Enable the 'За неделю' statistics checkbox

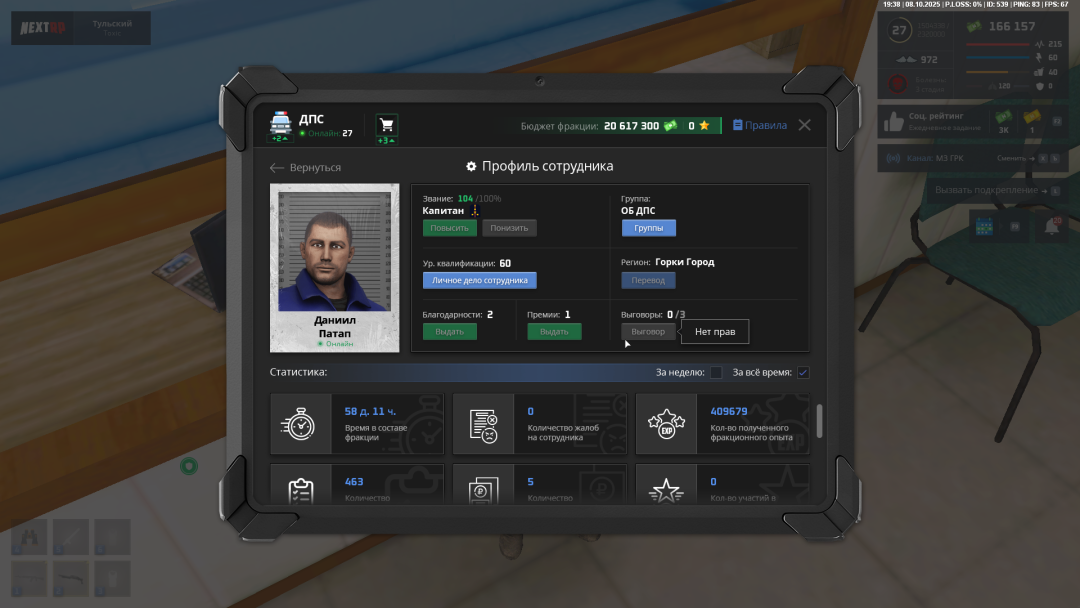pos(716,373)
